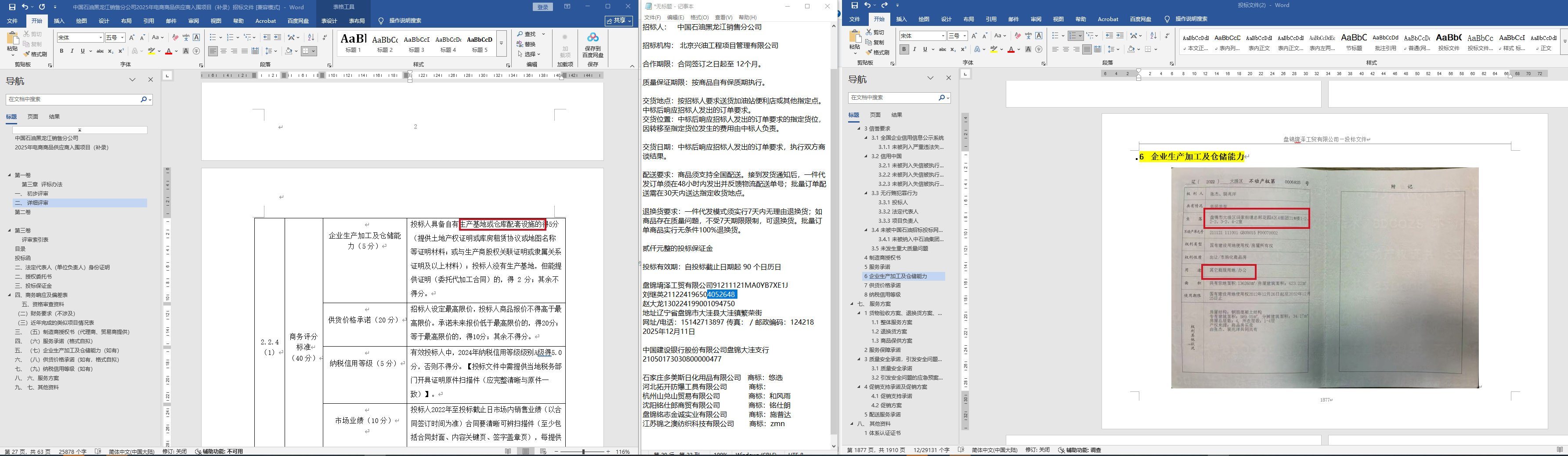Sort paragraphs (A-Z) in 招标文件 Word ribbon
This screenshot has height=456, width=1568.
tap(311, 38)
